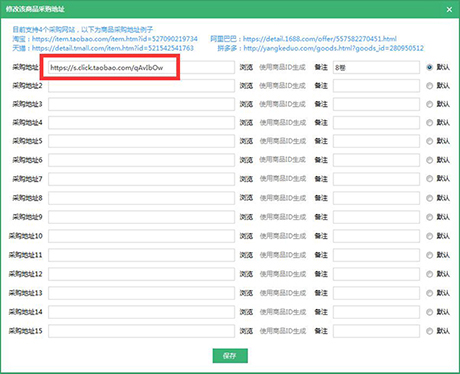Open the 拼多多 yangkeduo.com example link
The width and height of the screenshot is (460, 374).
pyautogui.click(x=333, y=48)
